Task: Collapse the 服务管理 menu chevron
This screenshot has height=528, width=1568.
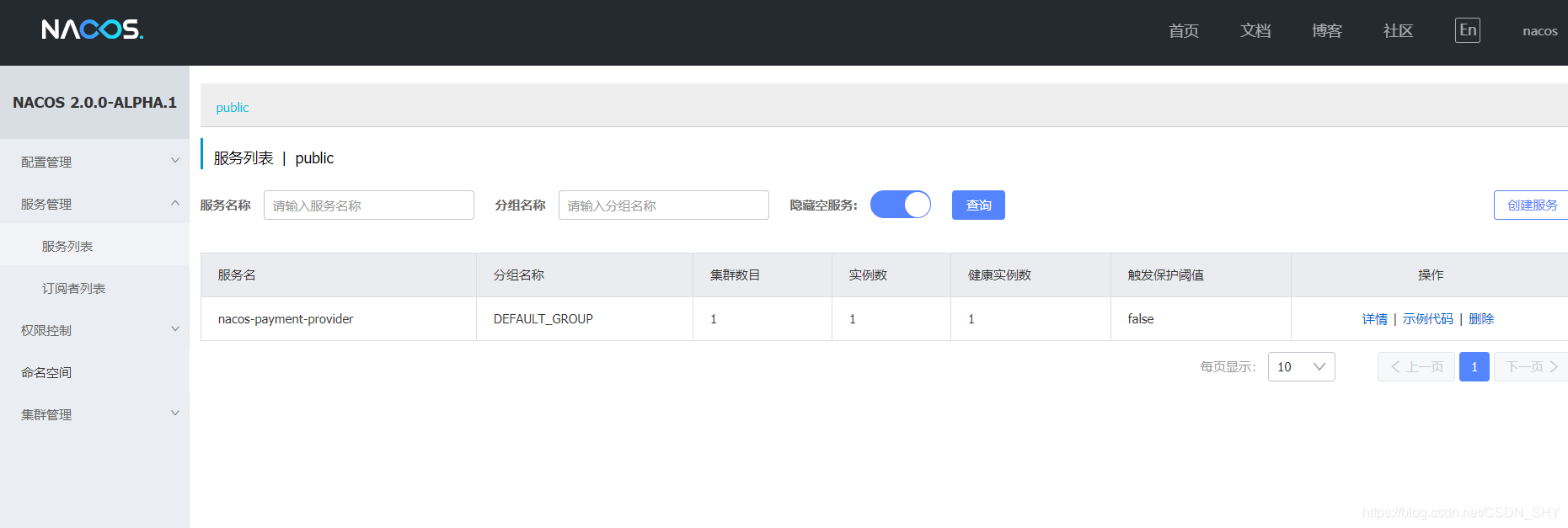Action: coord(175,203)
